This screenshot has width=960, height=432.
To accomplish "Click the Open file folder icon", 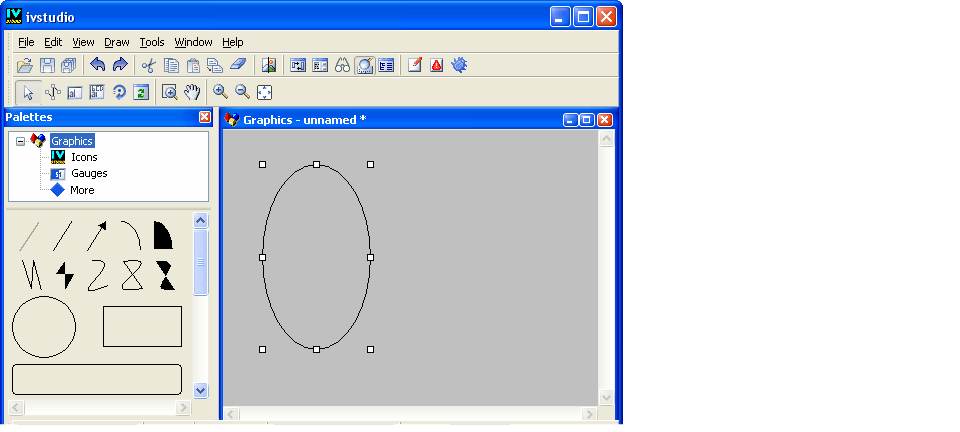I will [x=26, y=65].
